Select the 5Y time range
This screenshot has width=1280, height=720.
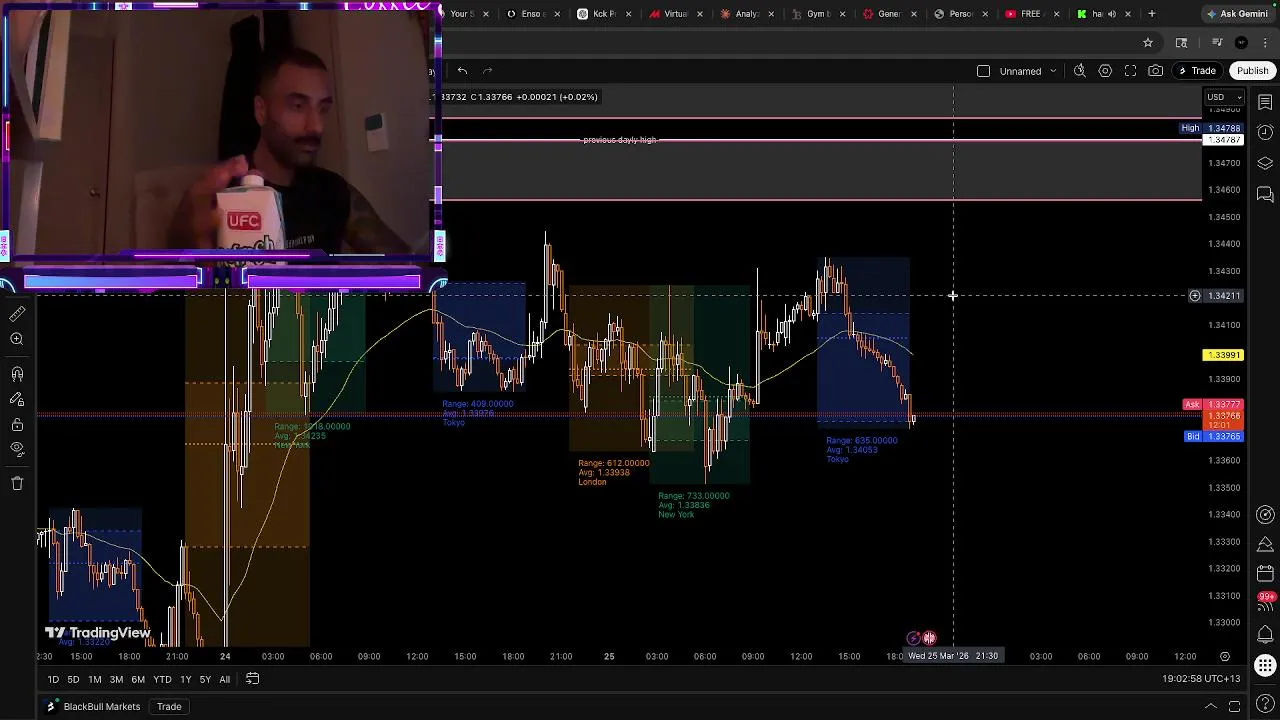pyautogui.click(x=205, y=680)
